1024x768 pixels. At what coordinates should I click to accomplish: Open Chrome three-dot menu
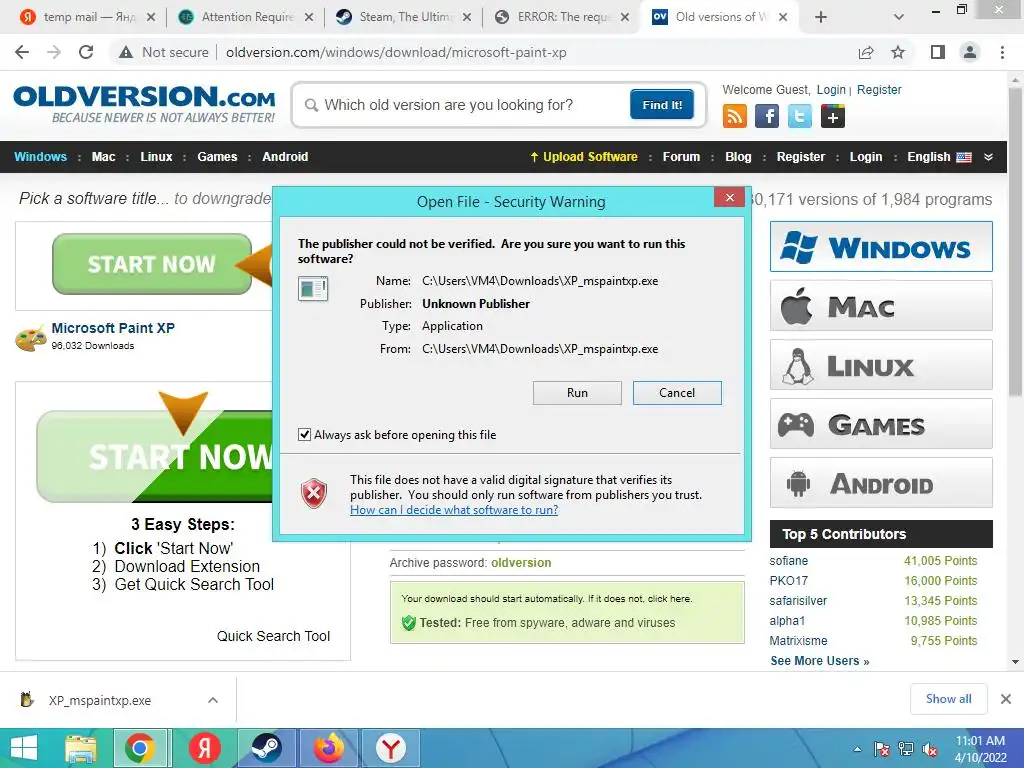1002,52
